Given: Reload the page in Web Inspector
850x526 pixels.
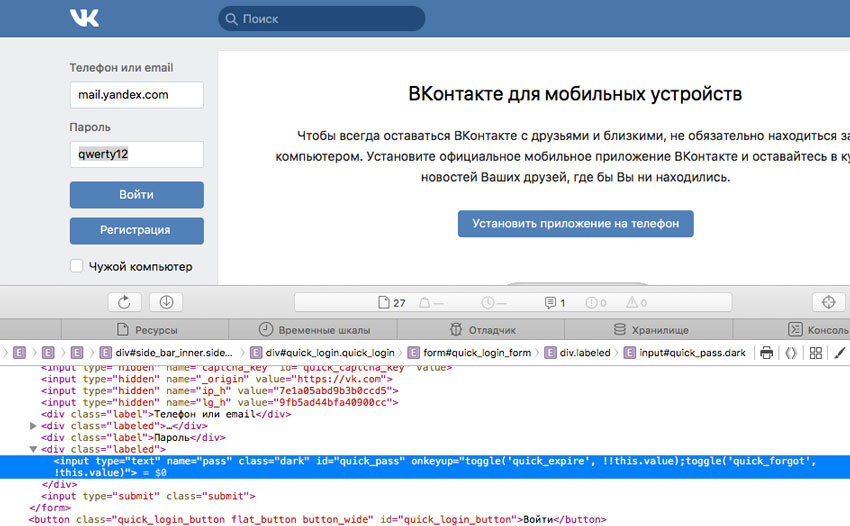Looking at the screenshot, I should pyautogui.click(x=125, y=303).
